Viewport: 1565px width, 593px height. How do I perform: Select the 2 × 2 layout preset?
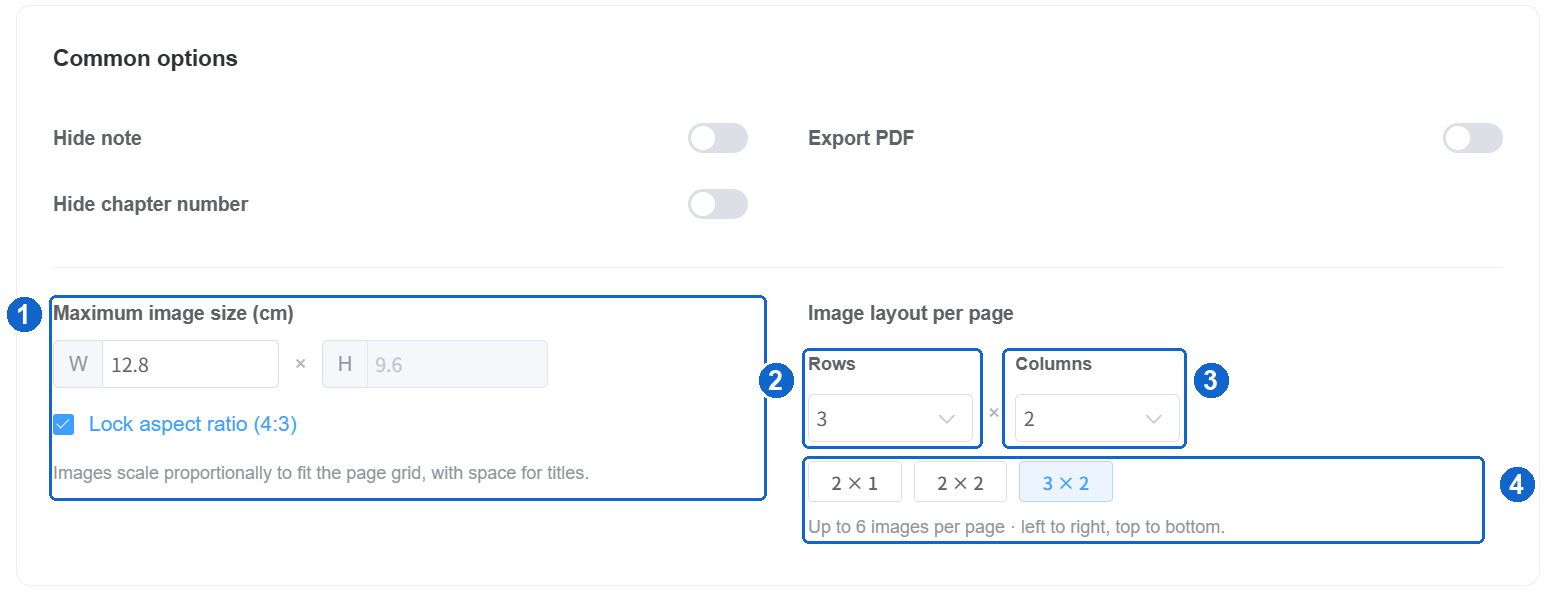tap(960, 482)
